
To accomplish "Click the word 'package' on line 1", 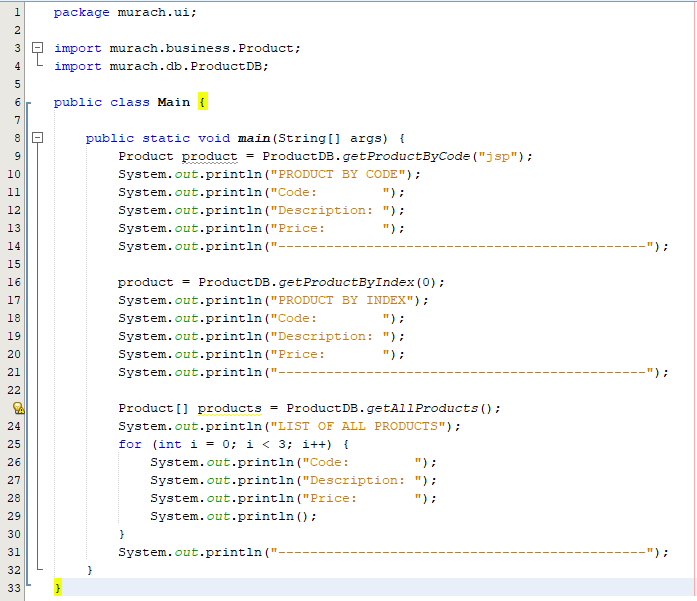I will (81, 12).
